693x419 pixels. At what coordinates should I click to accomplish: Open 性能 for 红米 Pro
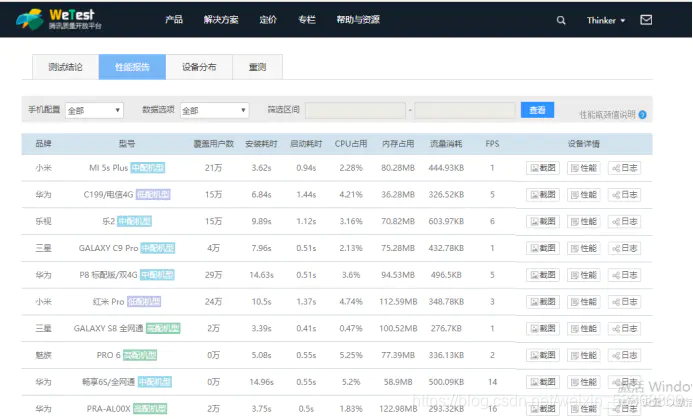pos(584,302)
